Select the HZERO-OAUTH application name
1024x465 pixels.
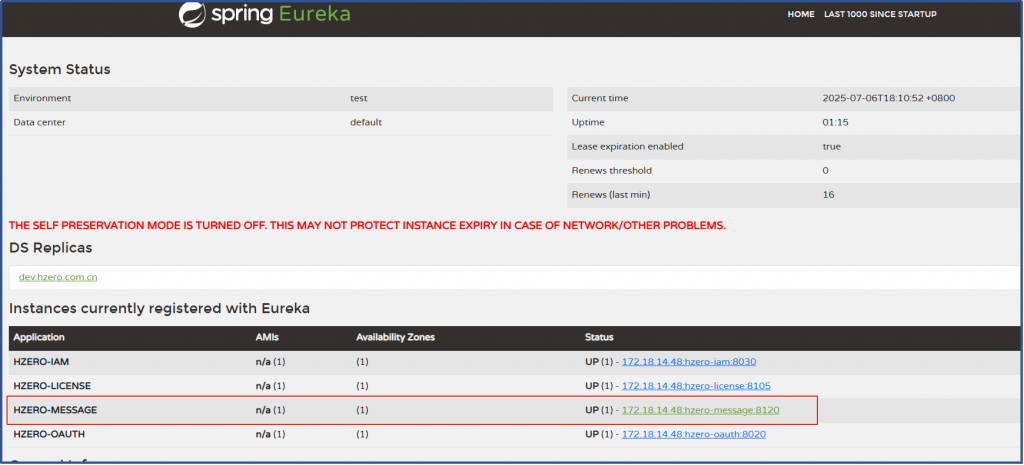46,434
